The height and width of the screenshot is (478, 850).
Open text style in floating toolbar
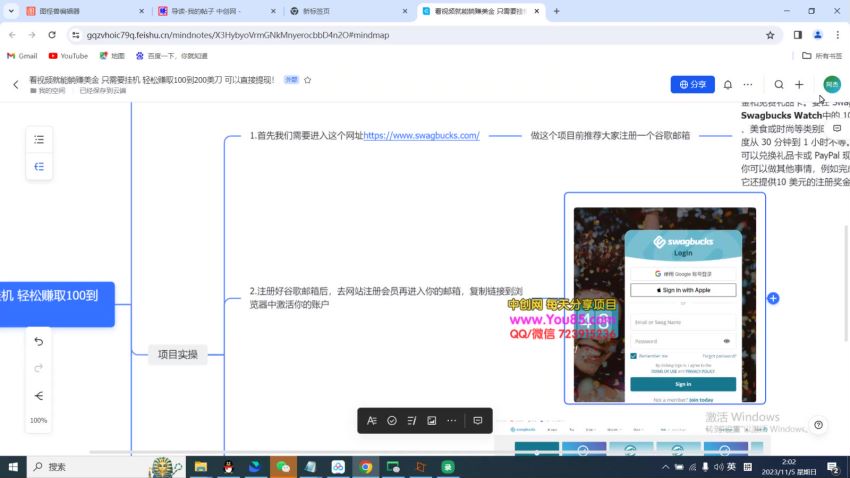click(x=372, y=421)
